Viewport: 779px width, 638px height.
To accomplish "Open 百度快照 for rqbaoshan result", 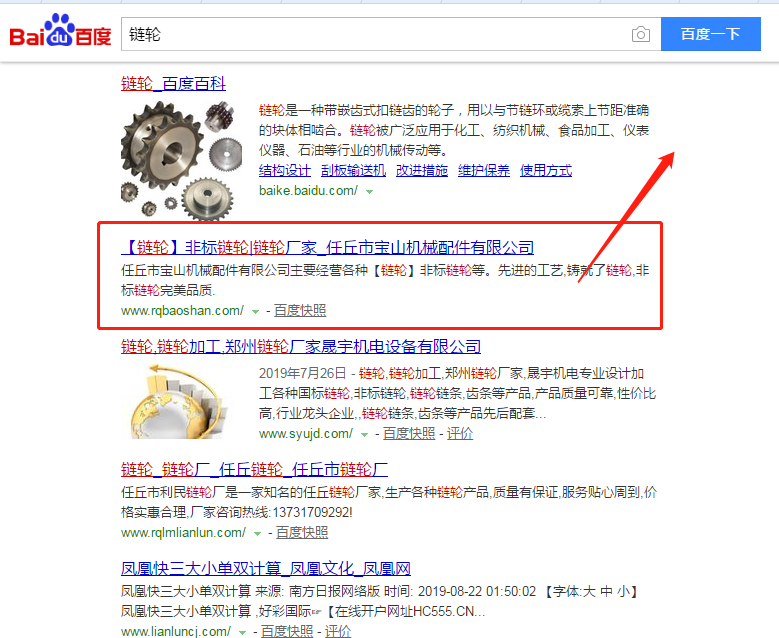I will 300,311.
